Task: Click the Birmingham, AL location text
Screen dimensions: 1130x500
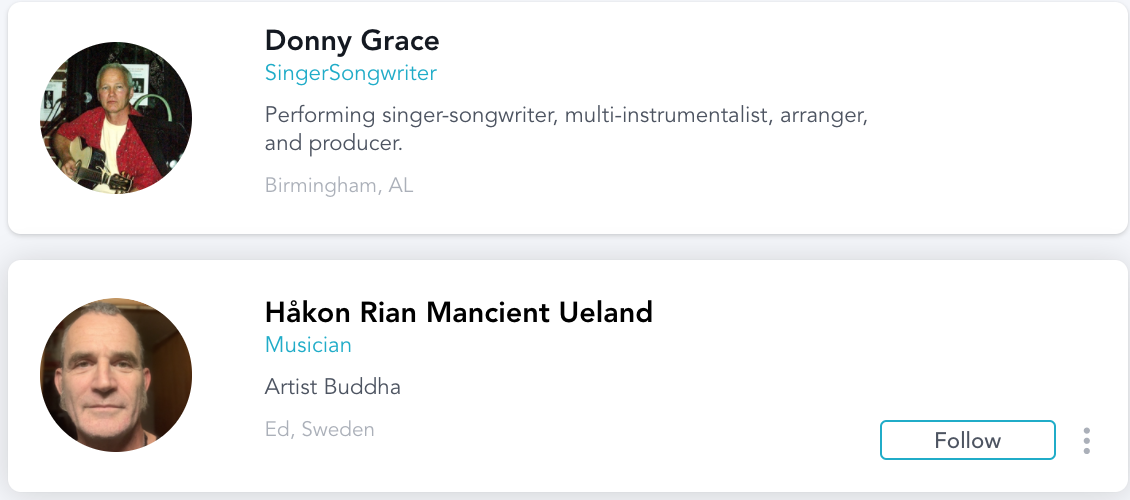Action: tap(339, 186)
